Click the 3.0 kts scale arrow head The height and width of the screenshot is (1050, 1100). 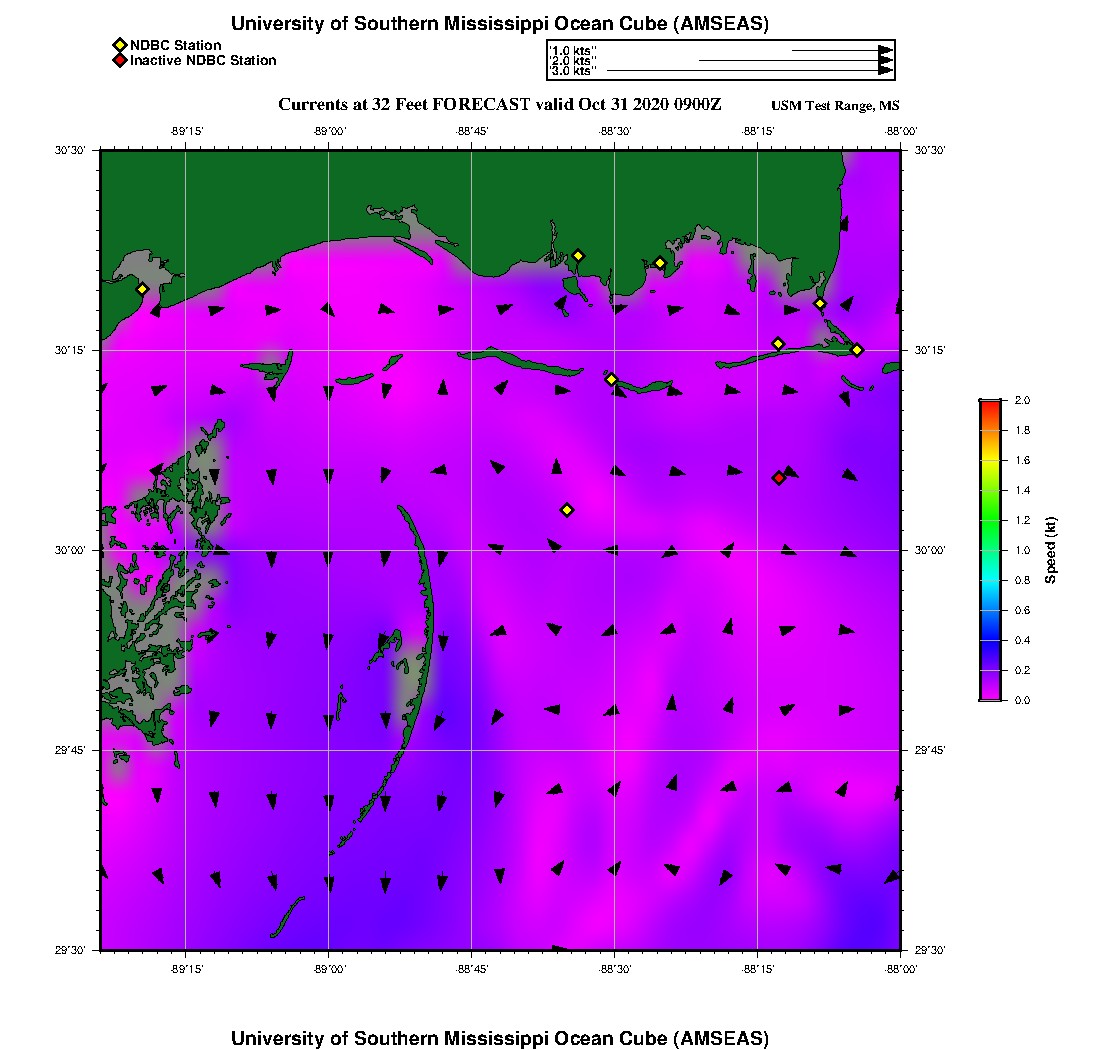(x=885, y=71)
